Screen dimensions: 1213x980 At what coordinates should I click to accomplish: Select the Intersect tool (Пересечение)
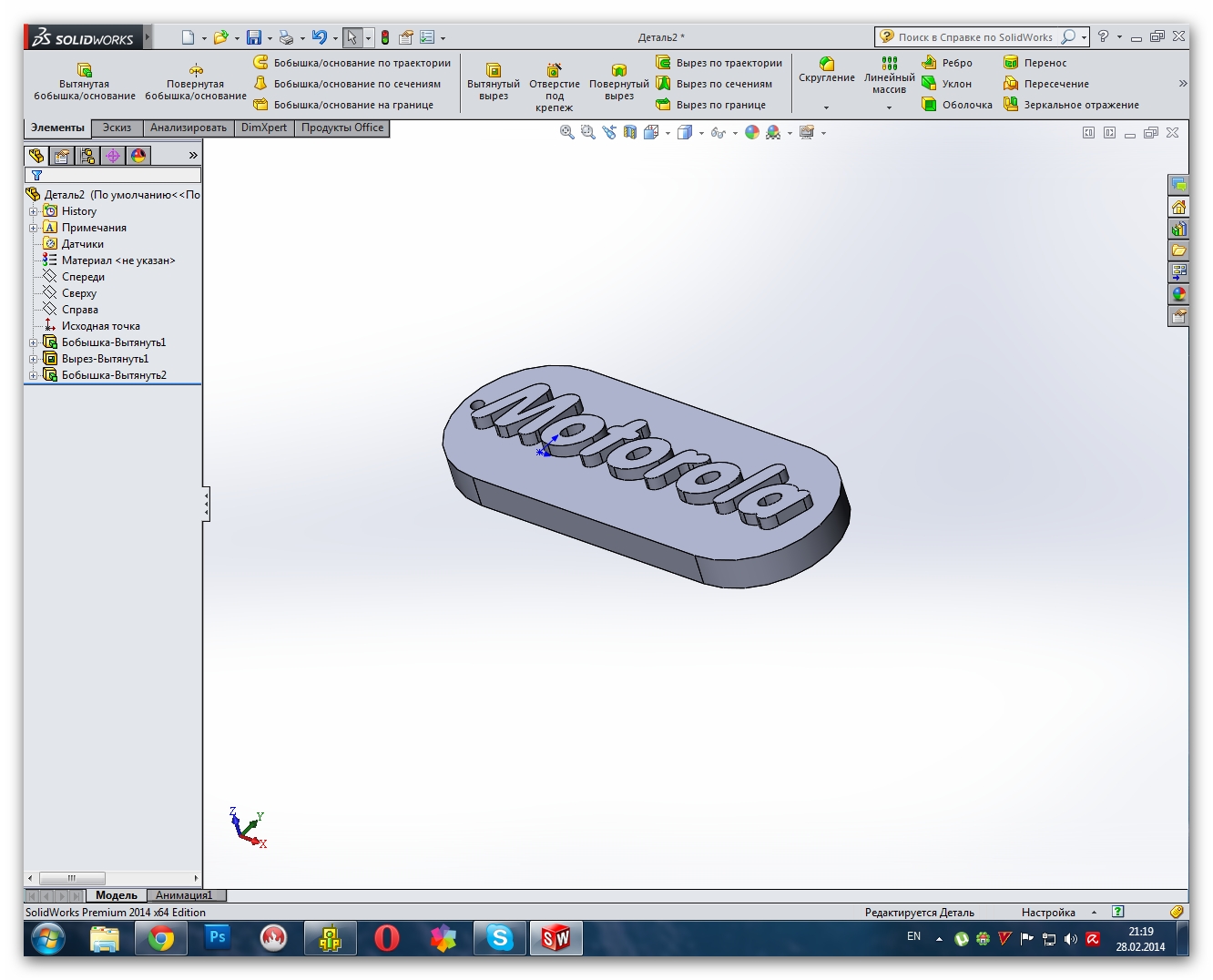[x=1046, y=84]
